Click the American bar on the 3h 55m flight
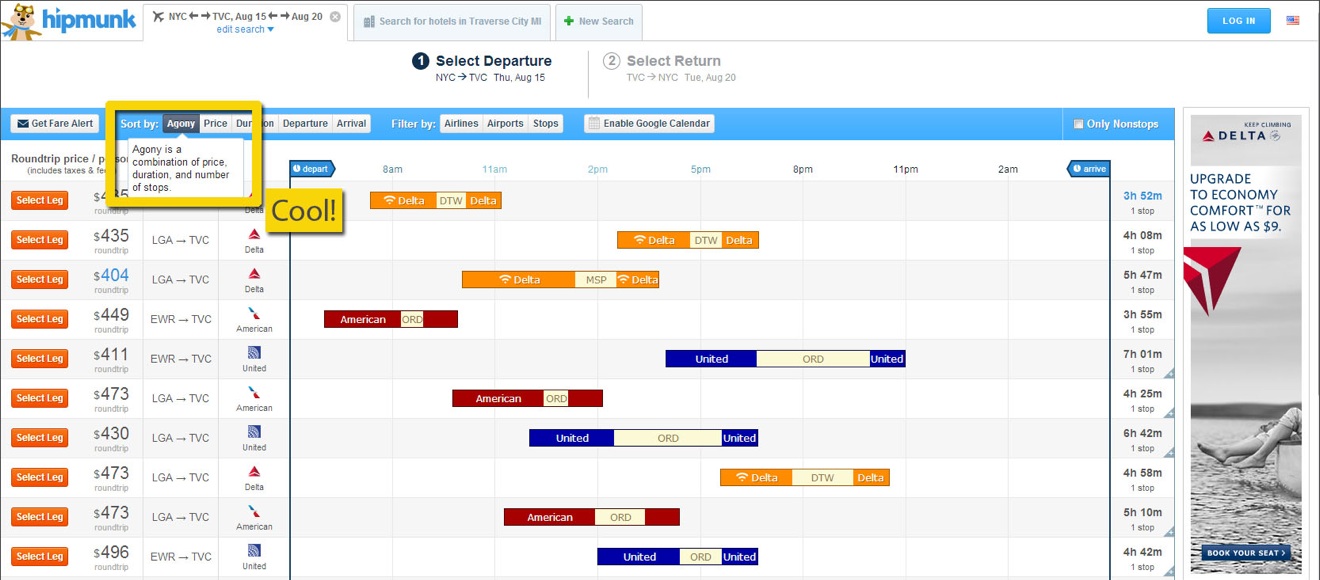The image size is (1320, 580). [362, 319]
